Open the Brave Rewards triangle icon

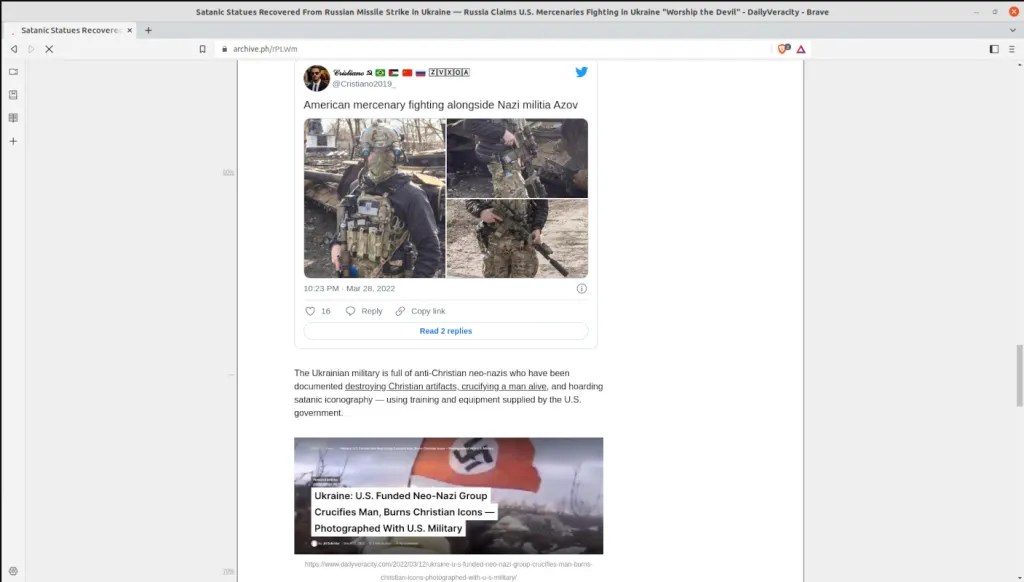801,49
